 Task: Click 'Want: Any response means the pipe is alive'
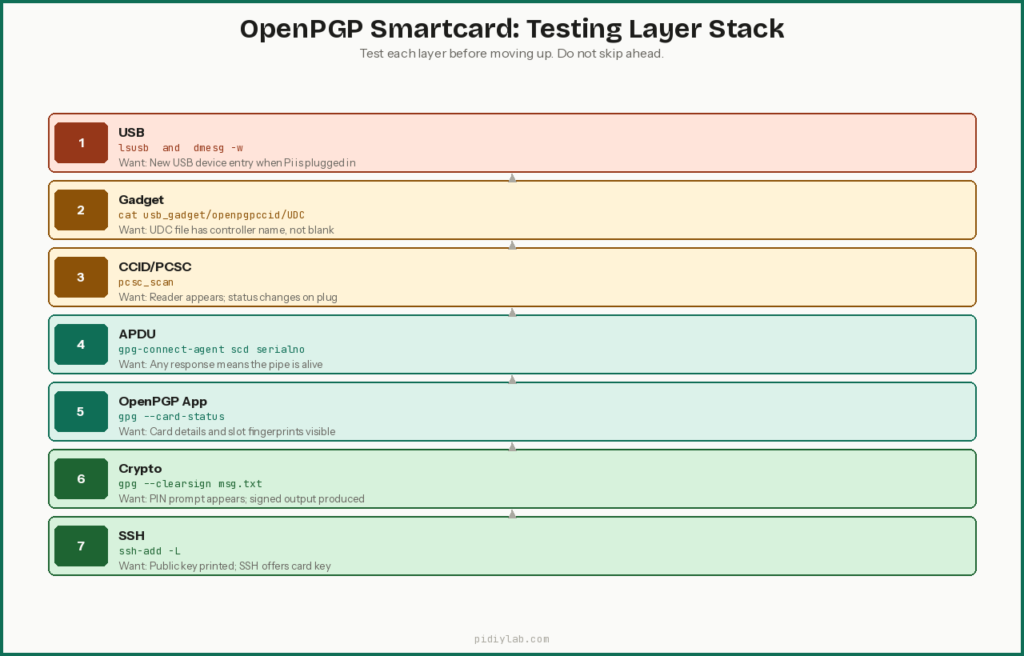pos(221,365)
